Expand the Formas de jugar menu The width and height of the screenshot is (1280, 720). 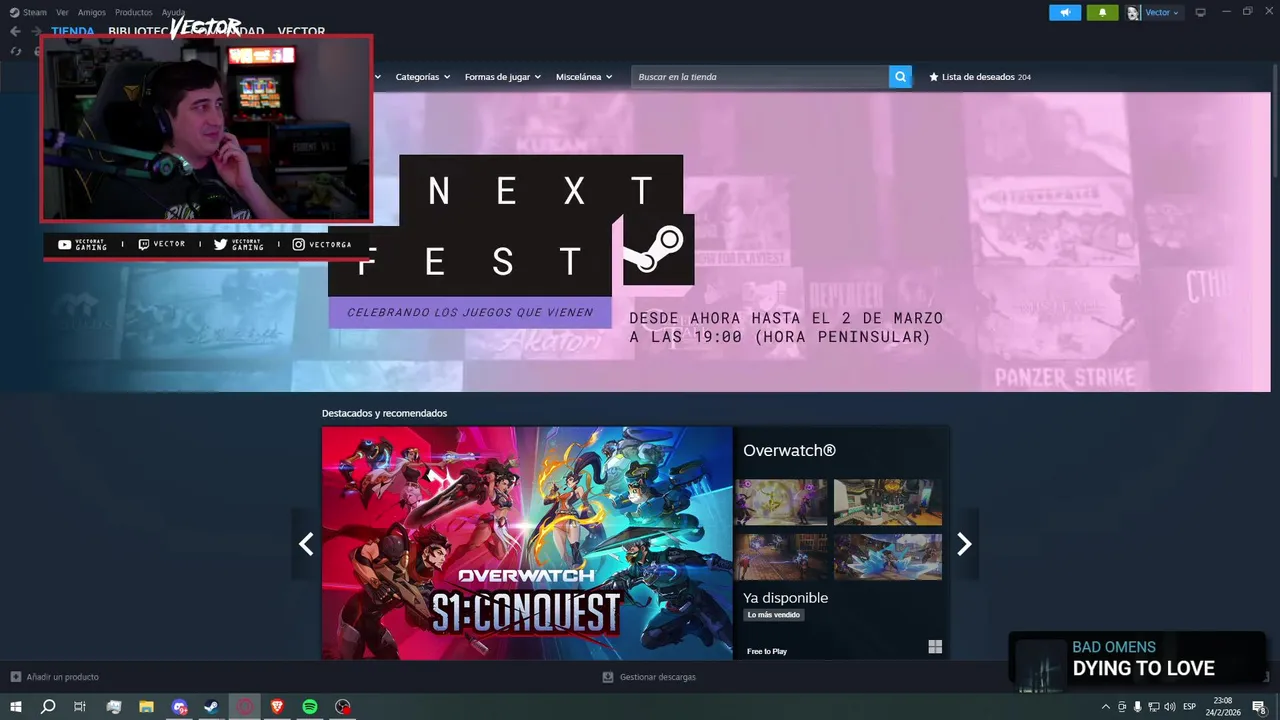coord(502,77)
